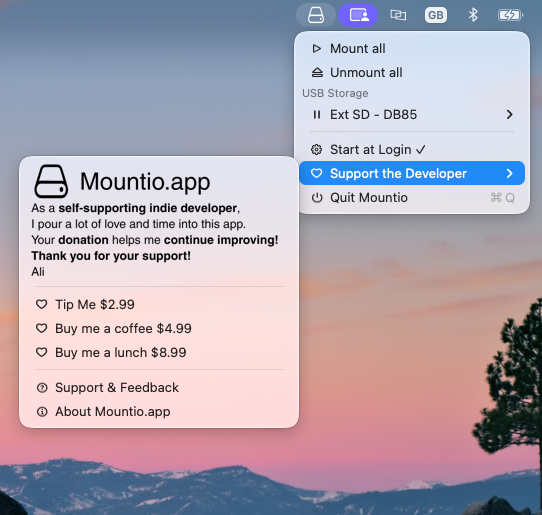Check the battery charging status icon
The height and width of the screenshot is (515, 542).
pos(511,15)
